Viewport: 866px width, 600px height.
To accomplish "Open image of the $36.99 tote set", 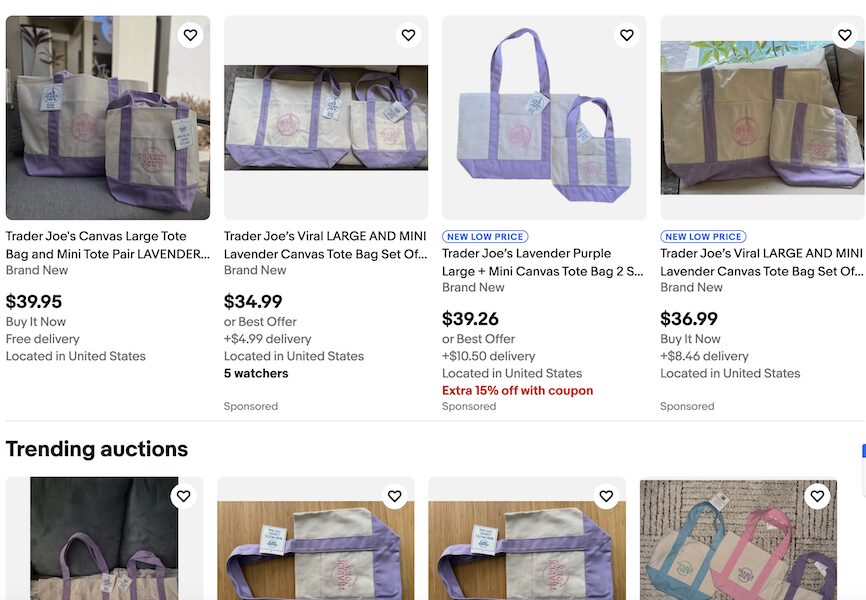I will 762,118.
